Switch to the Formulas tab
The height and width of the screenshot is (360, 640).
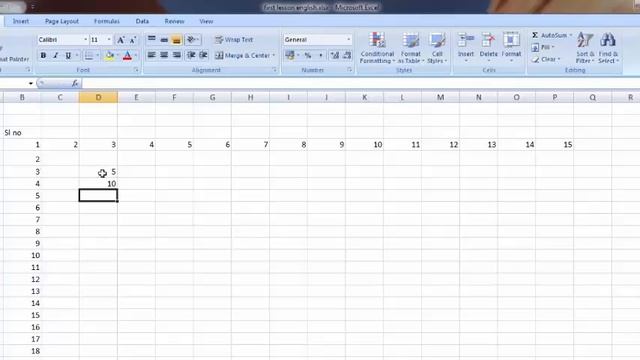click(107, 21)
